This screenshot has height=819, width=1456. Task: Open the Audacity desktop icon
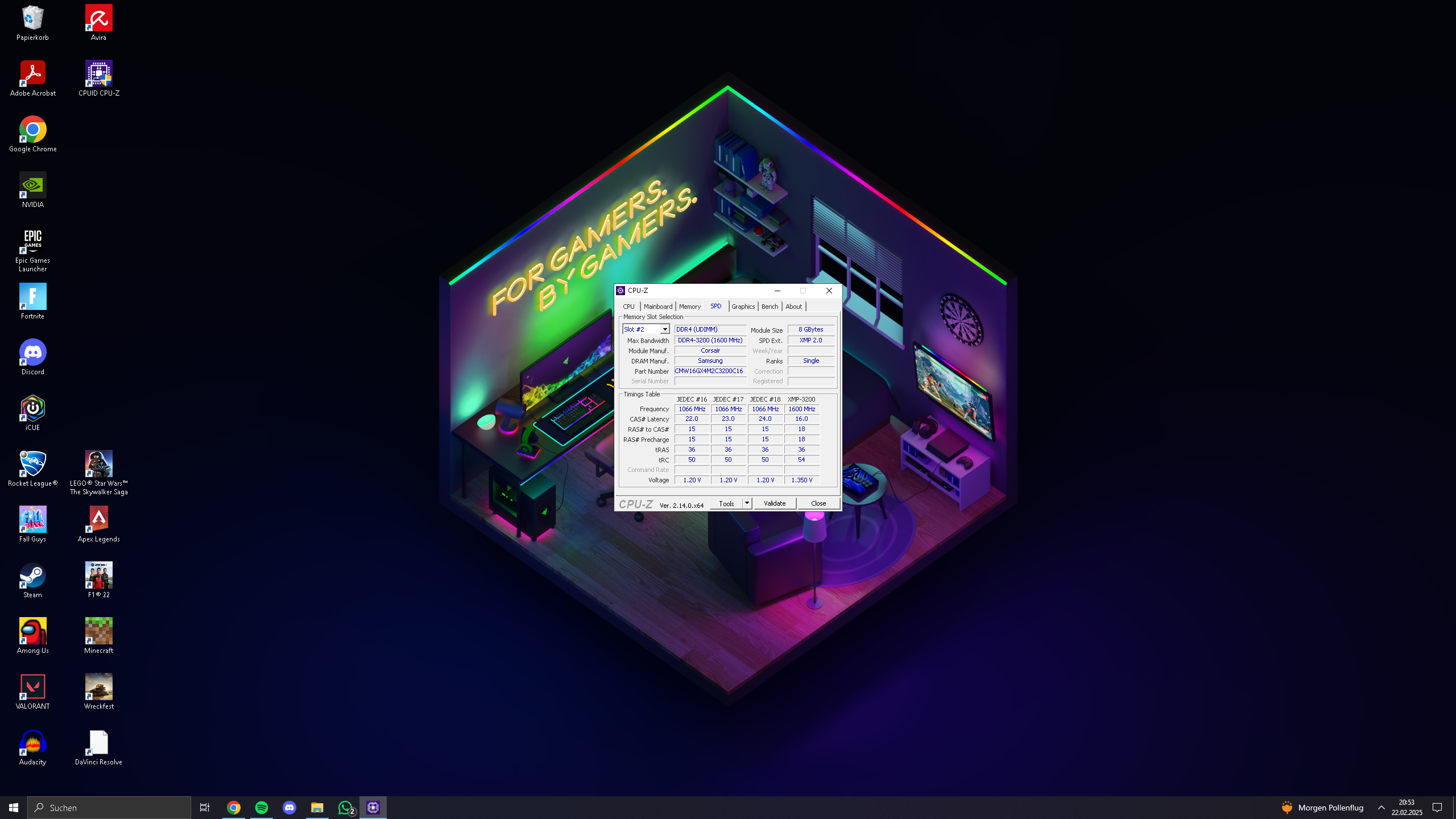coord(32,743)
